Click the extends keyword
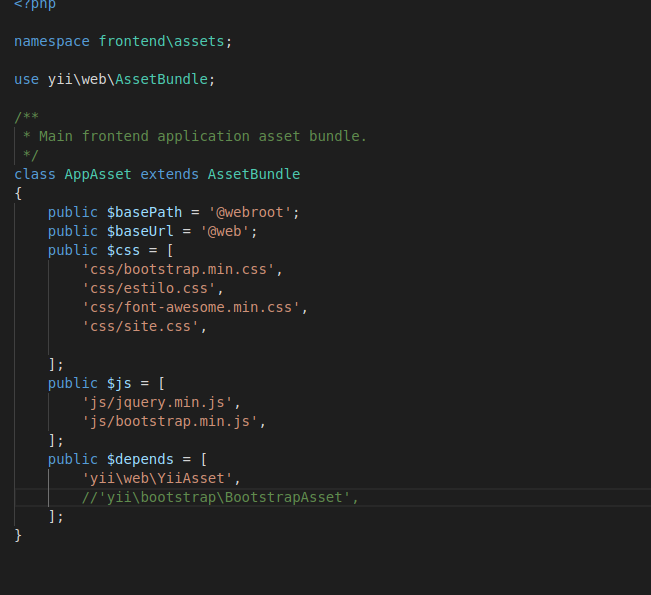 [x=169, y=174]
